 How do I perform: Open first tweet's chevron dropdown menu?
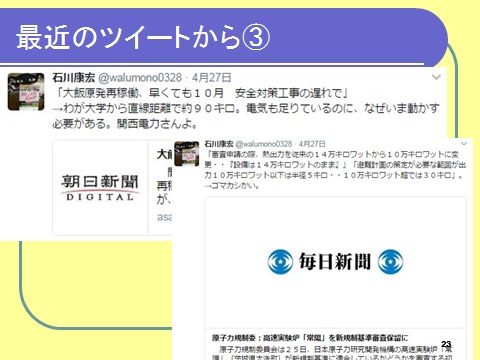tap(436, 77)
